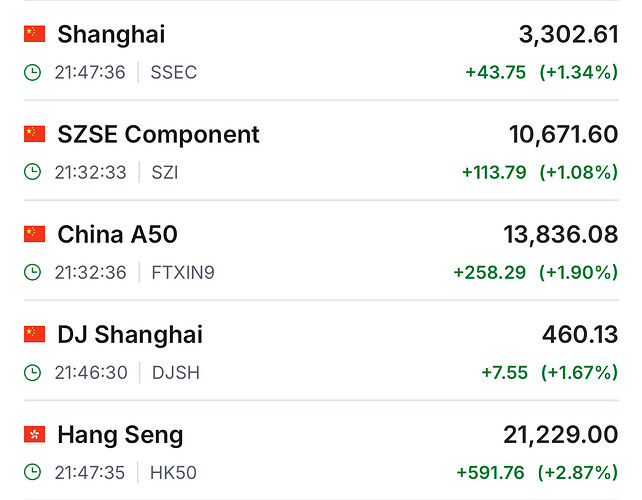642x500 pixels.
Task: Open the China A50 index page
Action: (117, 234)
